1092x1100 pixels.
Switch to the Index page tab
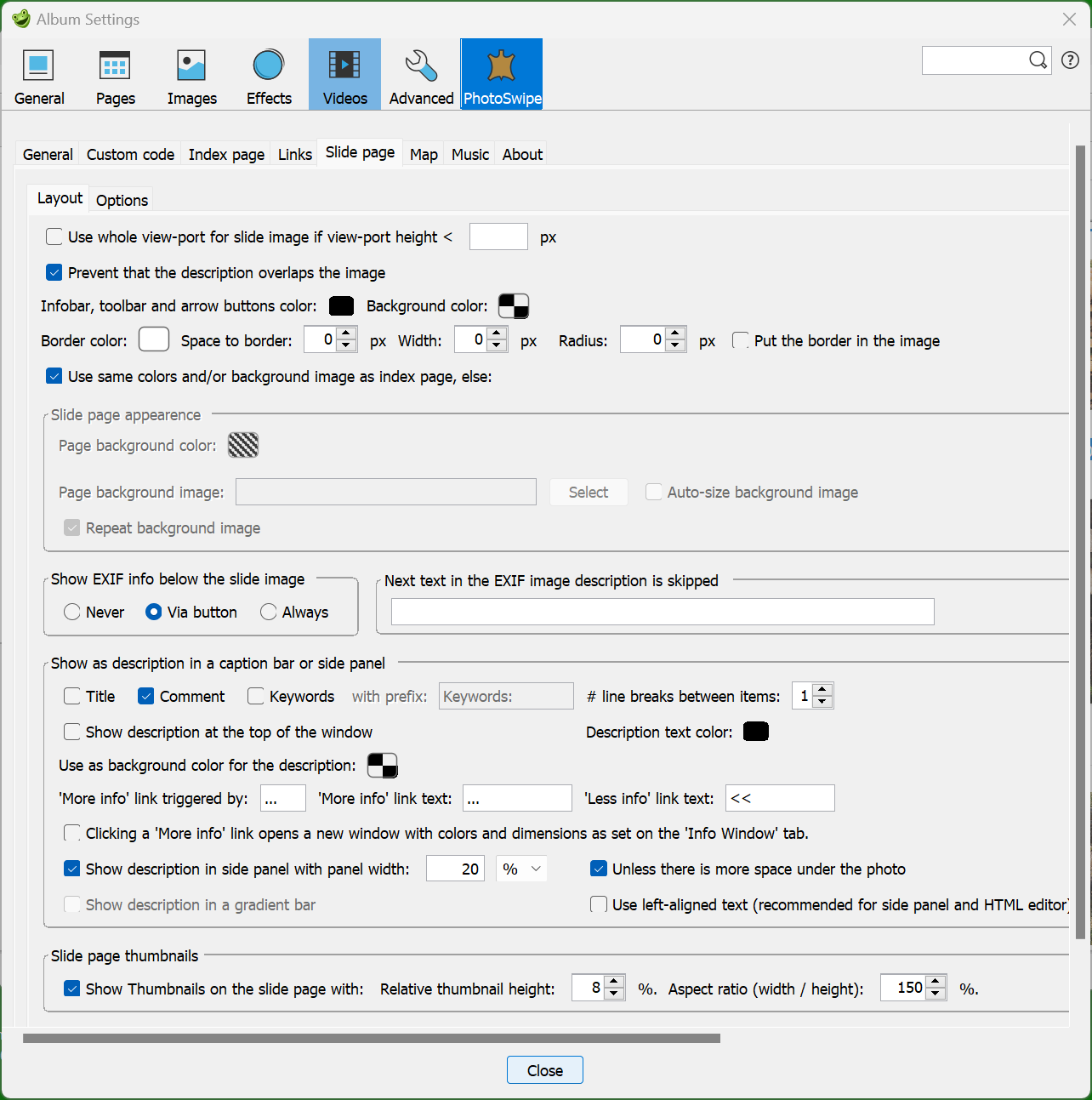pyautogui.click(x=226, y=155)
